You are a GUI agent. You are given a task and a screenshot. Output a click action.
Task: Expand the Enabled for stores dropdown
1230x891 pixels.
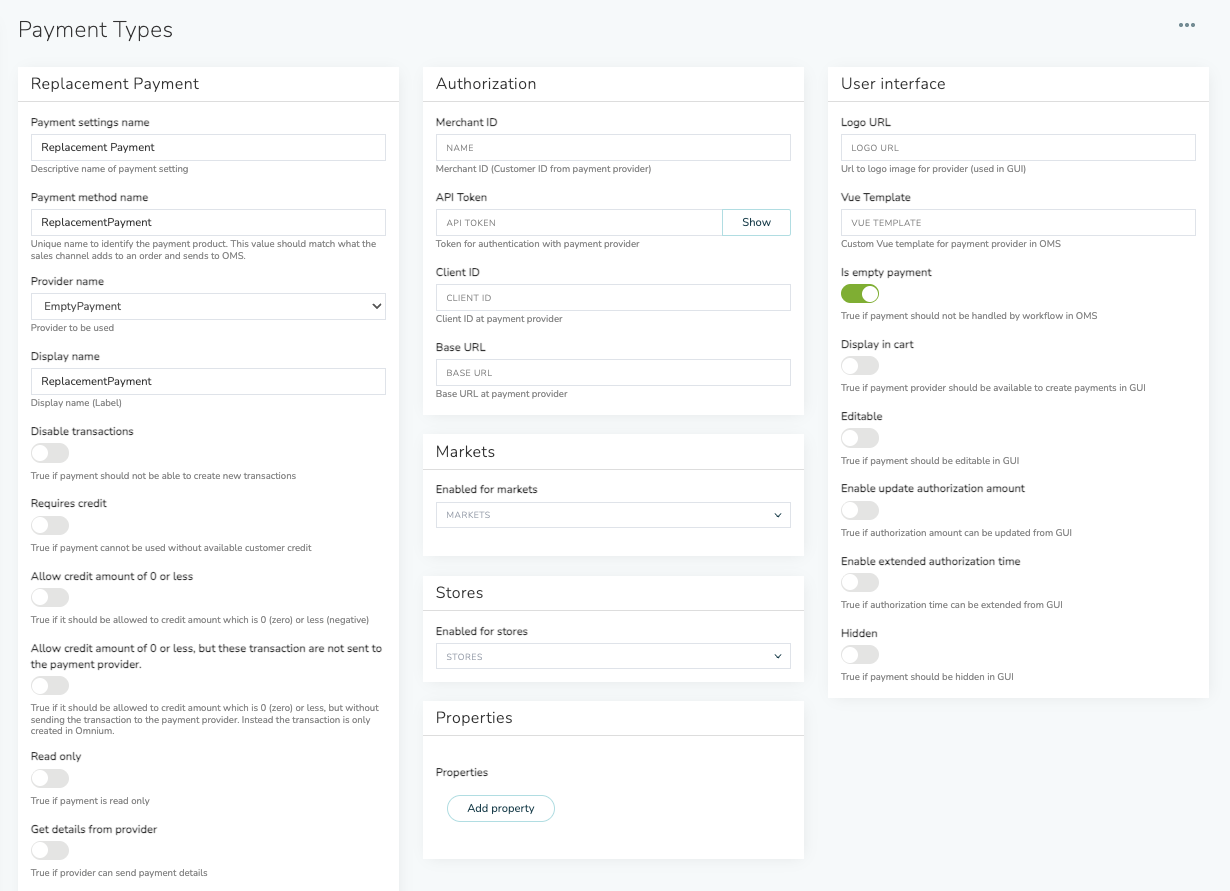click(x=613, y=657)
